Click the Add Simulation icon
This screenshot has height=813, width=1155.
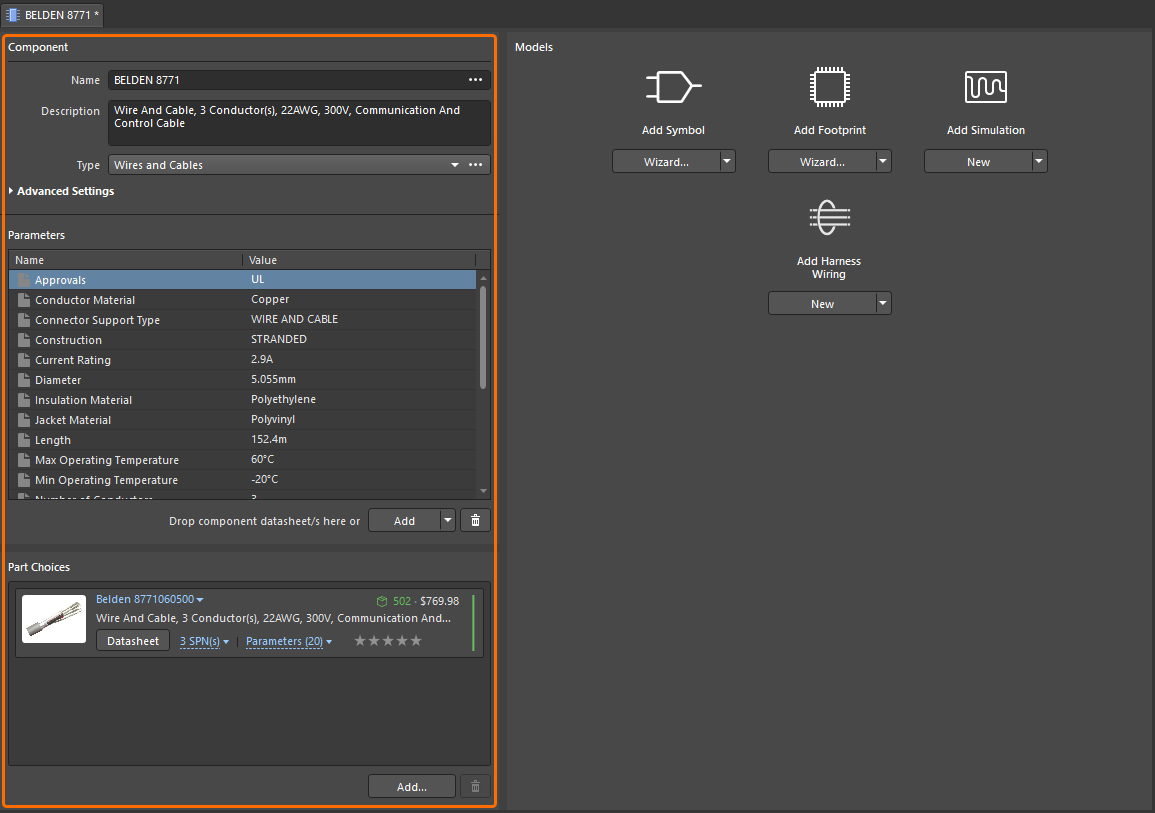985,87
